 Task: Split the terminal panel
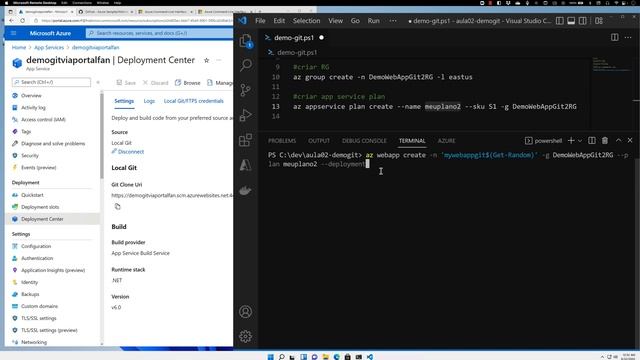click(x=592, y=140)
